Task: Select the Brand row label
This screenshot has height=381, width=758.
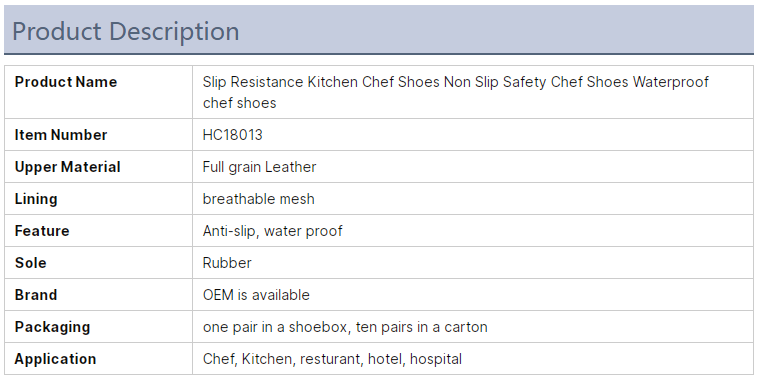Action: tap(36, 295)
